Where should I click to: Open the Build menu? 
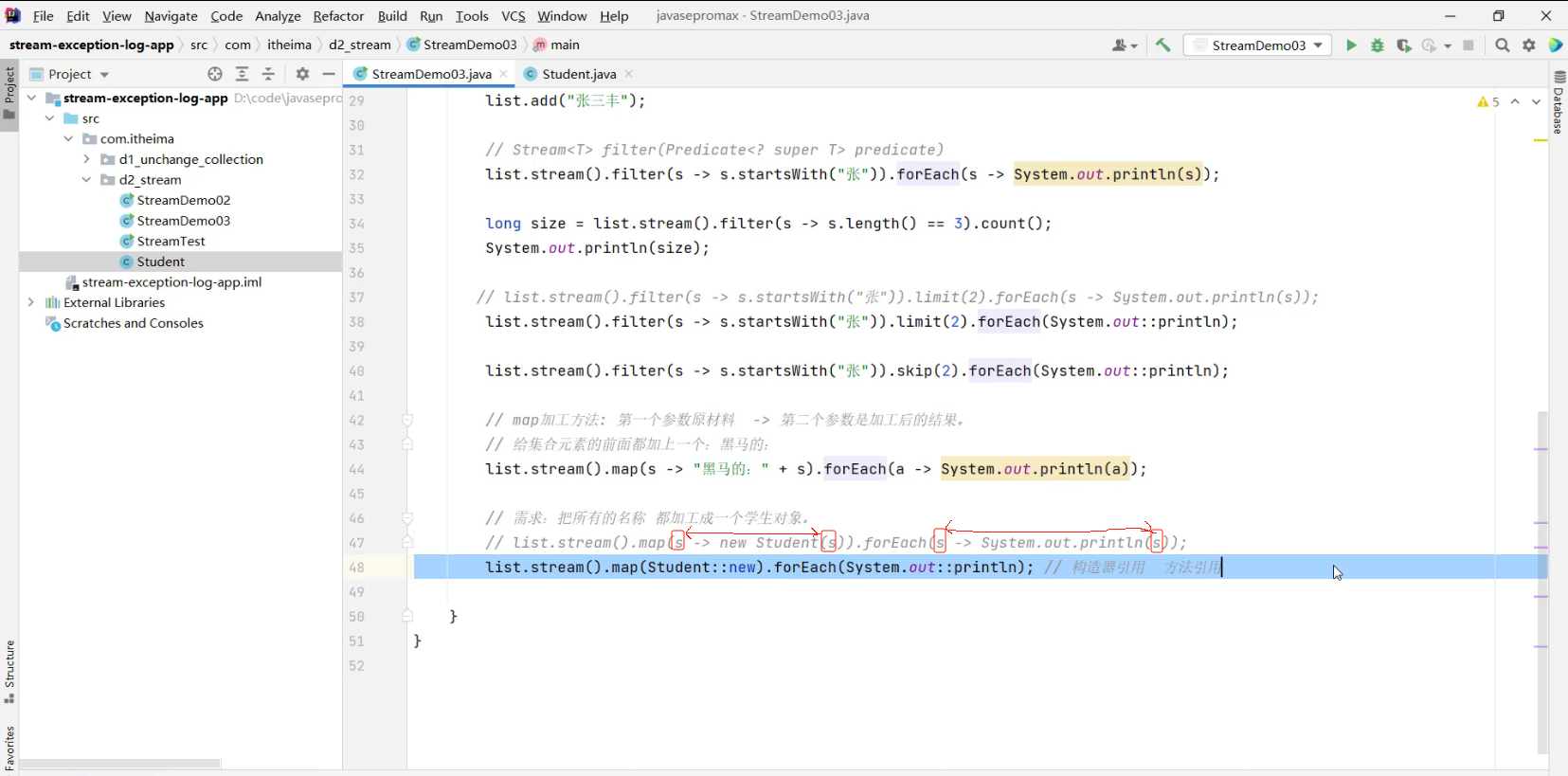point(392,16)
